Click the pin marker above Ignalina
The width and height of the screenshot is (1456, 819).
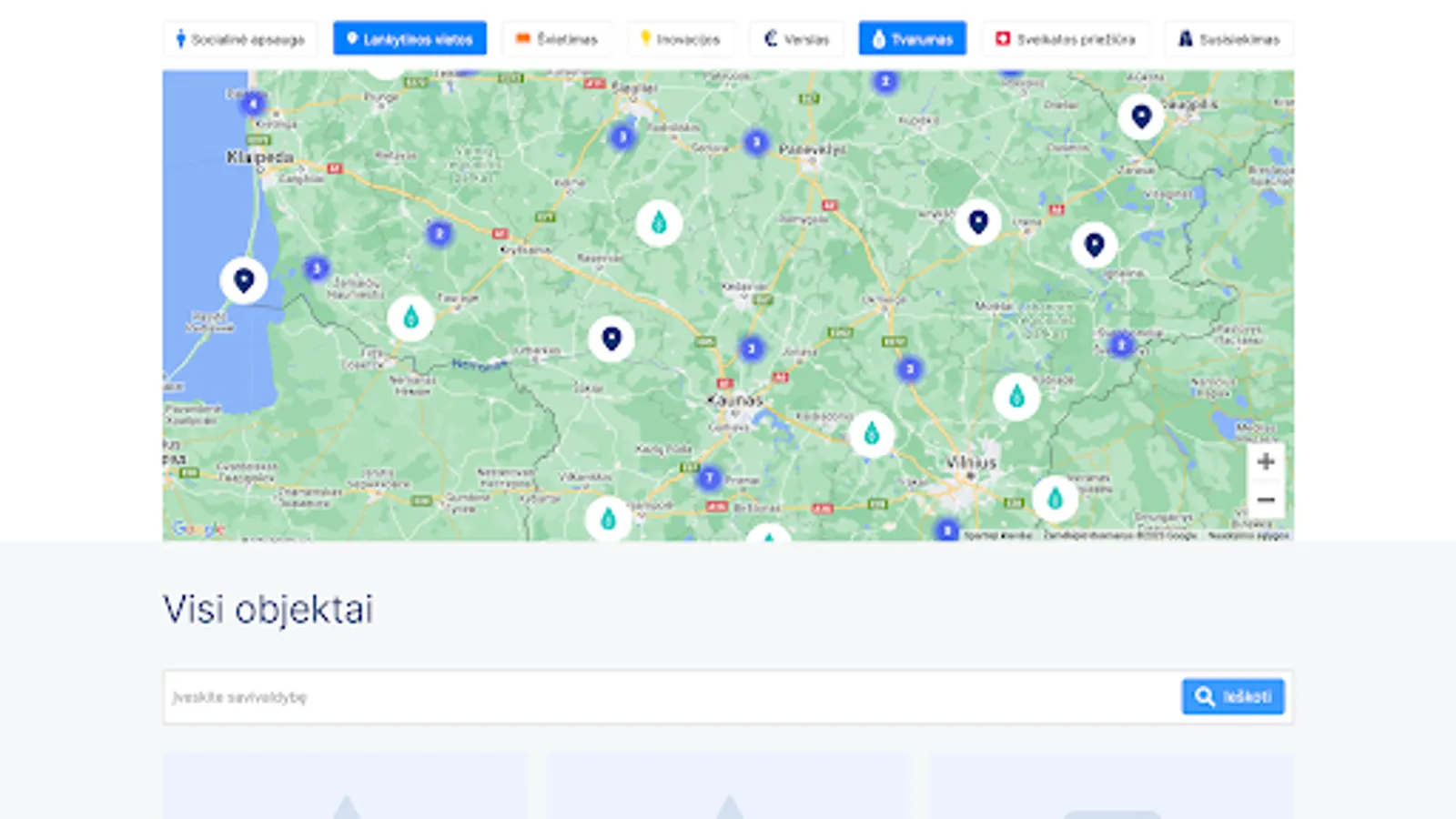tap(1095, 245)
